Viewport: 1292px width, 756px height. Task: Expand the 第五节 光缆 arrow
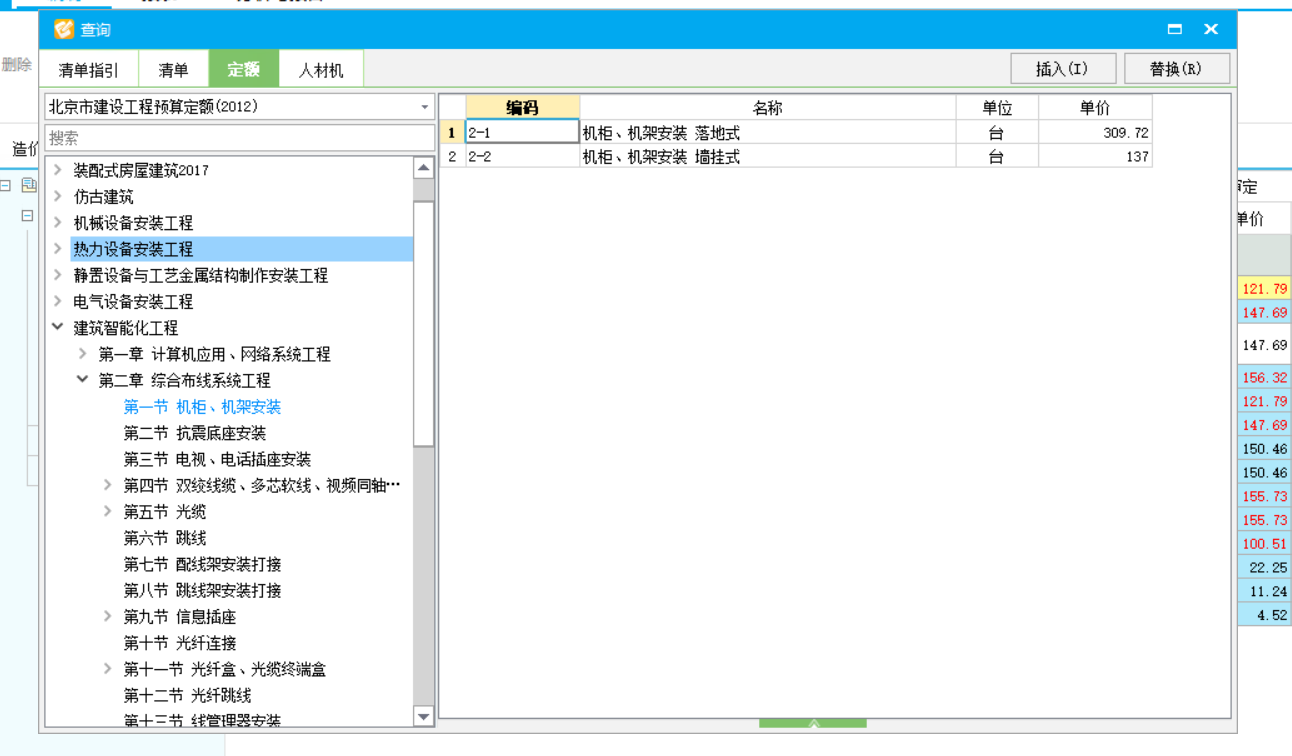point(107,511)
